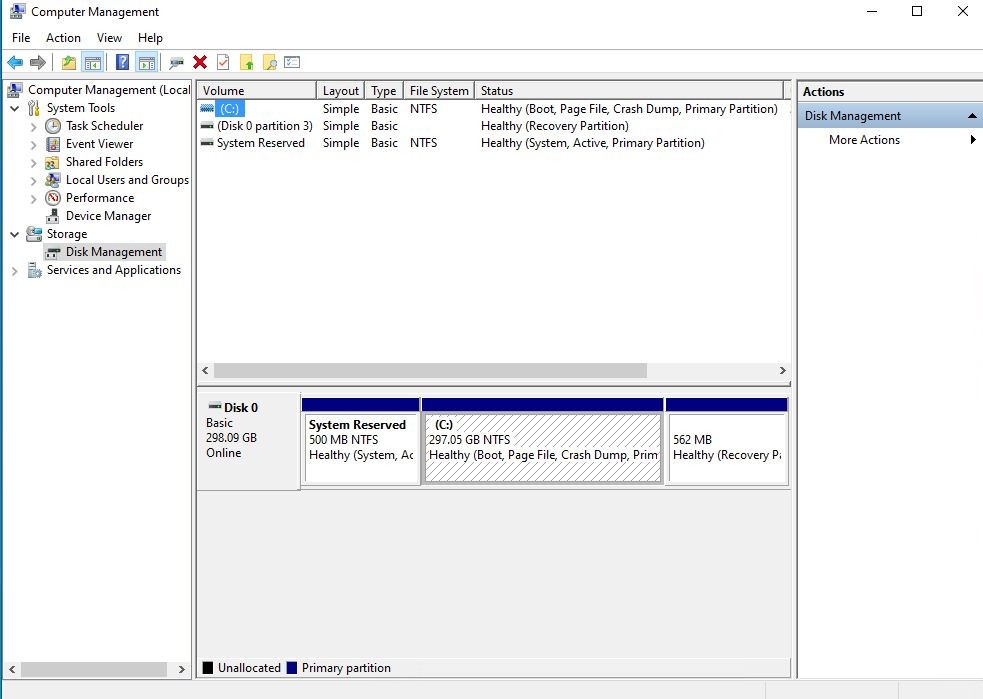Screen dimensions: 983x699
Task: Click the red X Delete icon
Action: click(x=200, y=62)
